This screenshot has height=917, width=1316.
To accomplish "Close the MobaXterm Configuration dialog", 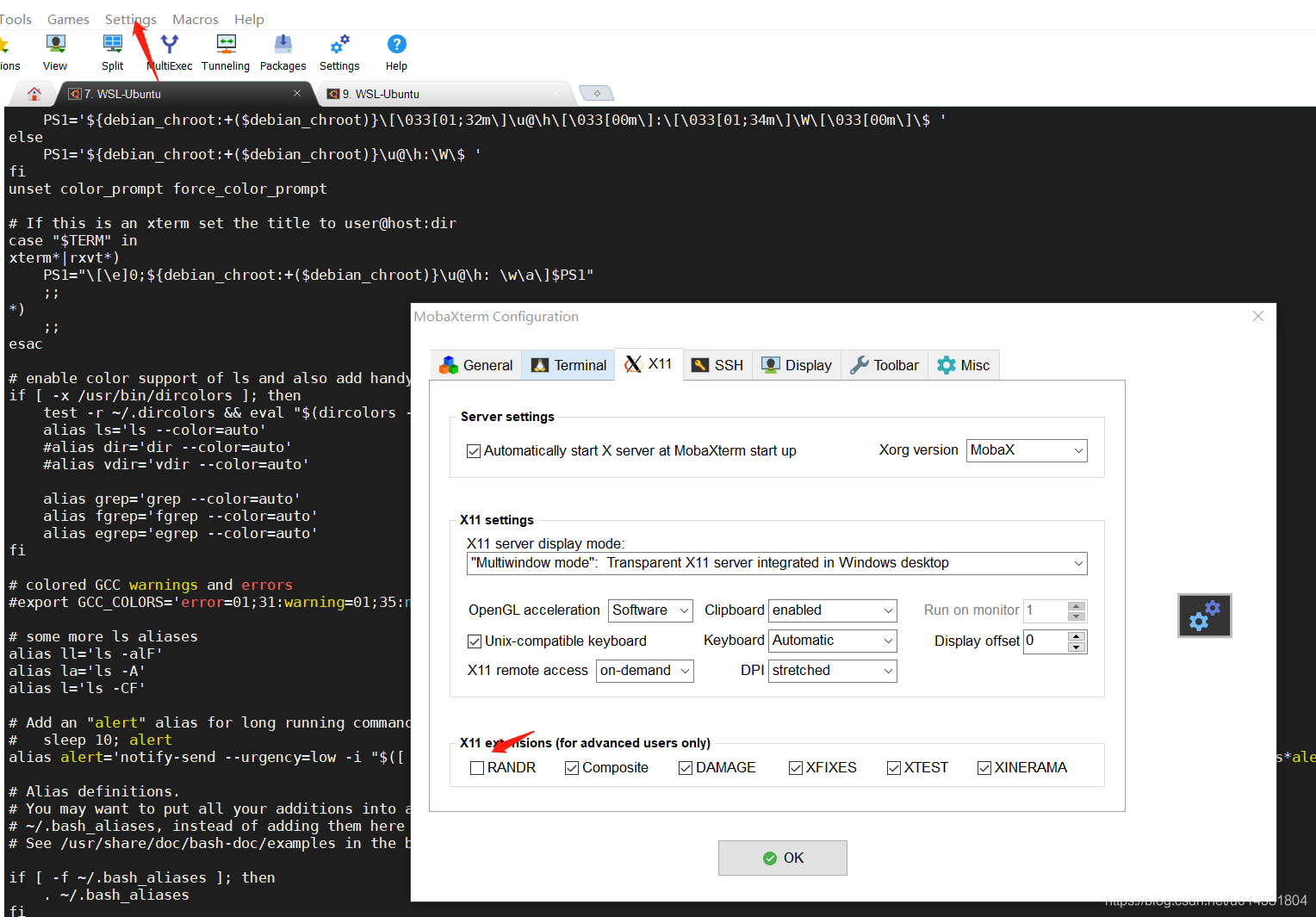I will click(1257, 316).
